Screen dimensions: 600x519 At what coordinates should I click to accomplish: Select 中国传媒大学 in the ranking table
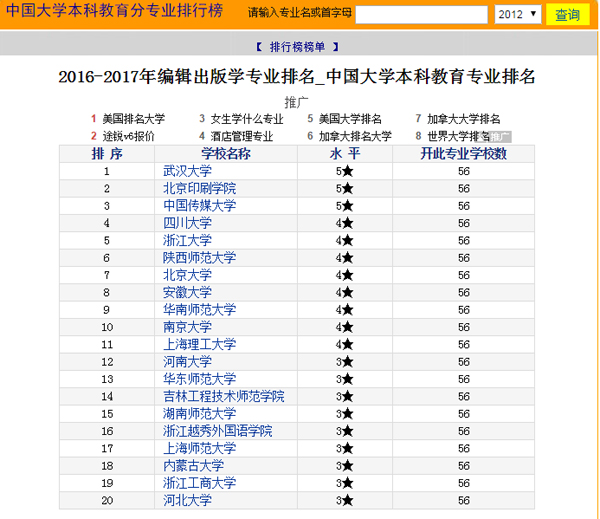[x=199, y=205]
